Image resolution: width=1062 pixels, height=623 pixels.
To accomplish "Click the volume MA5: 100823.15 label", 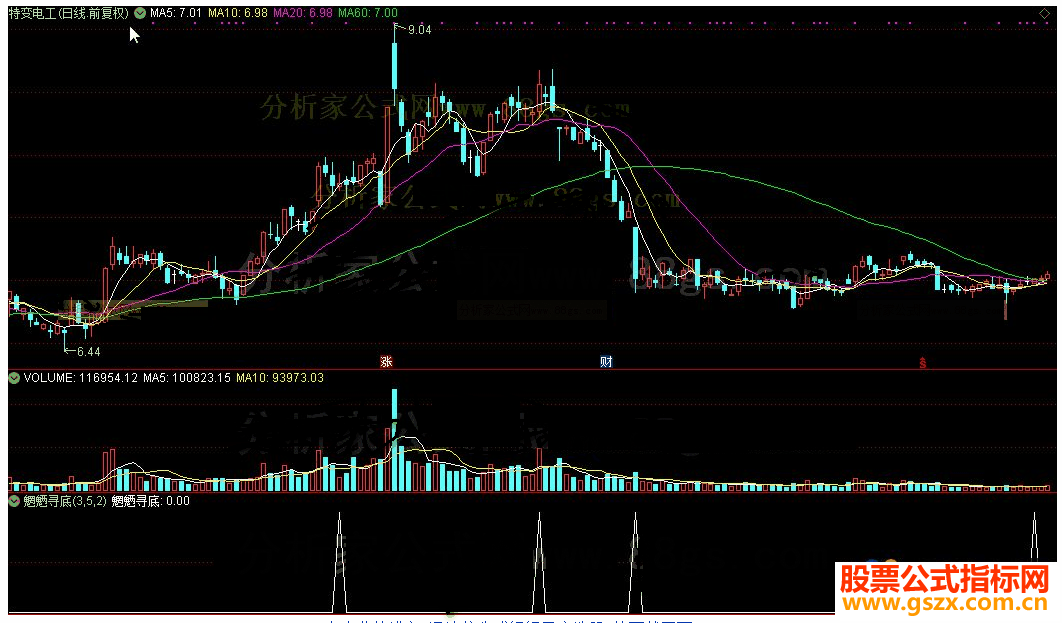I will [x=187, y=378].
